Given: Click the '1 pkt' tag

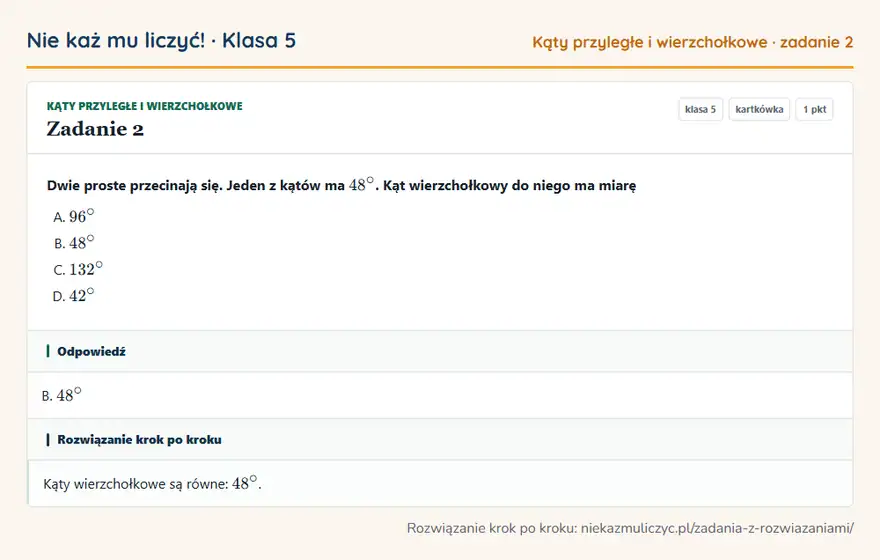Looking at the screenshot, I should click(x=814, y=109).
